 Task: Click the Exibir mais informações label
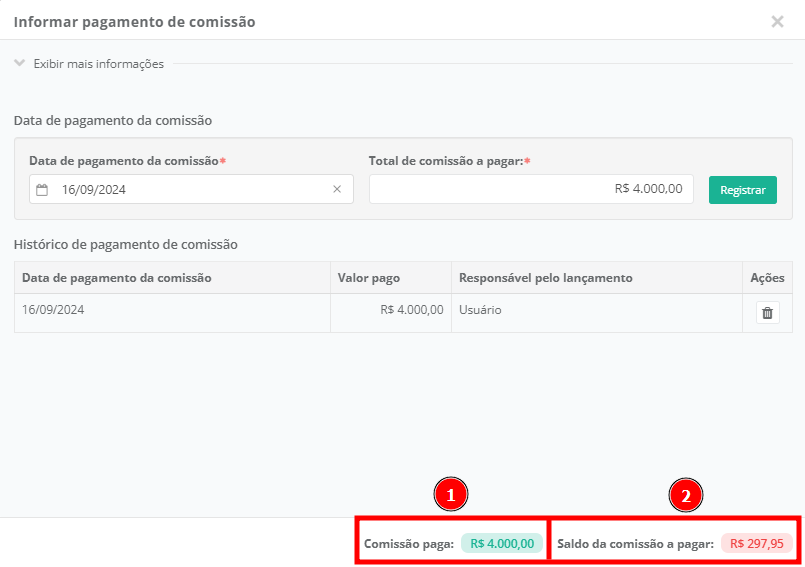coord(98,63)
